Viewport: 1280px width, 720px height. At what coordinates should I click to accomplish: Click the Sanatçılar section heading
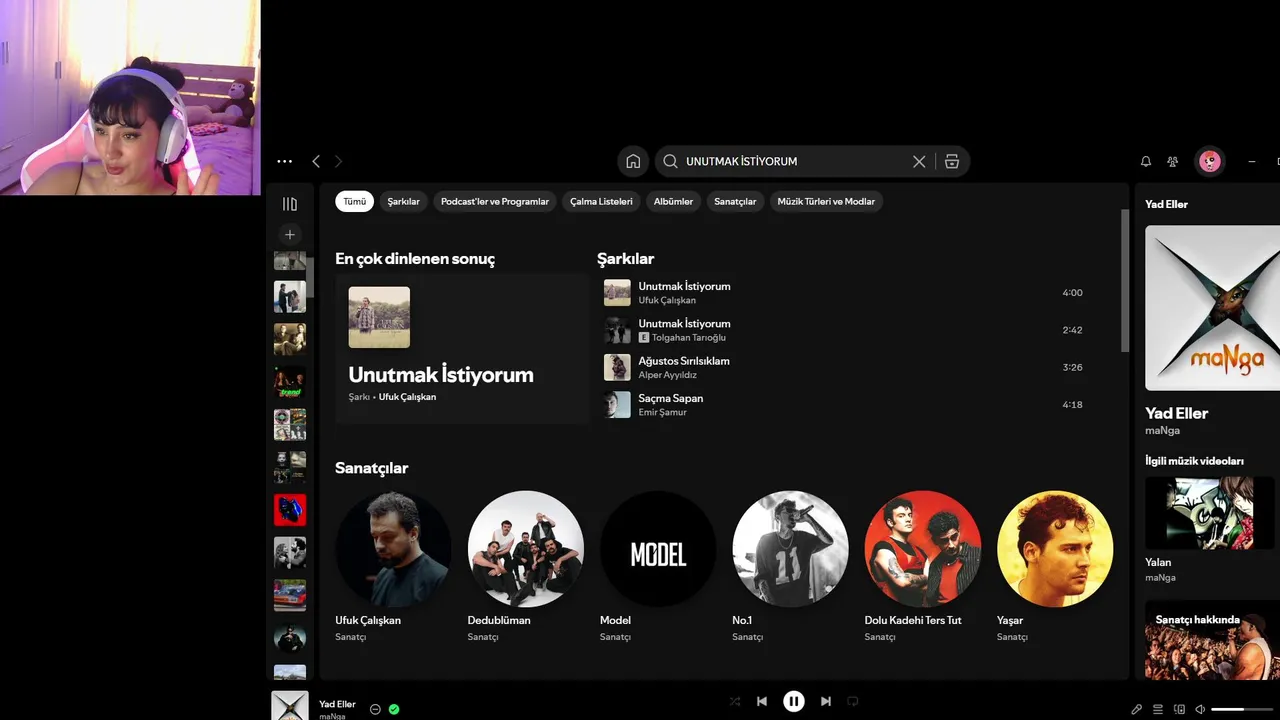(372, 468)
